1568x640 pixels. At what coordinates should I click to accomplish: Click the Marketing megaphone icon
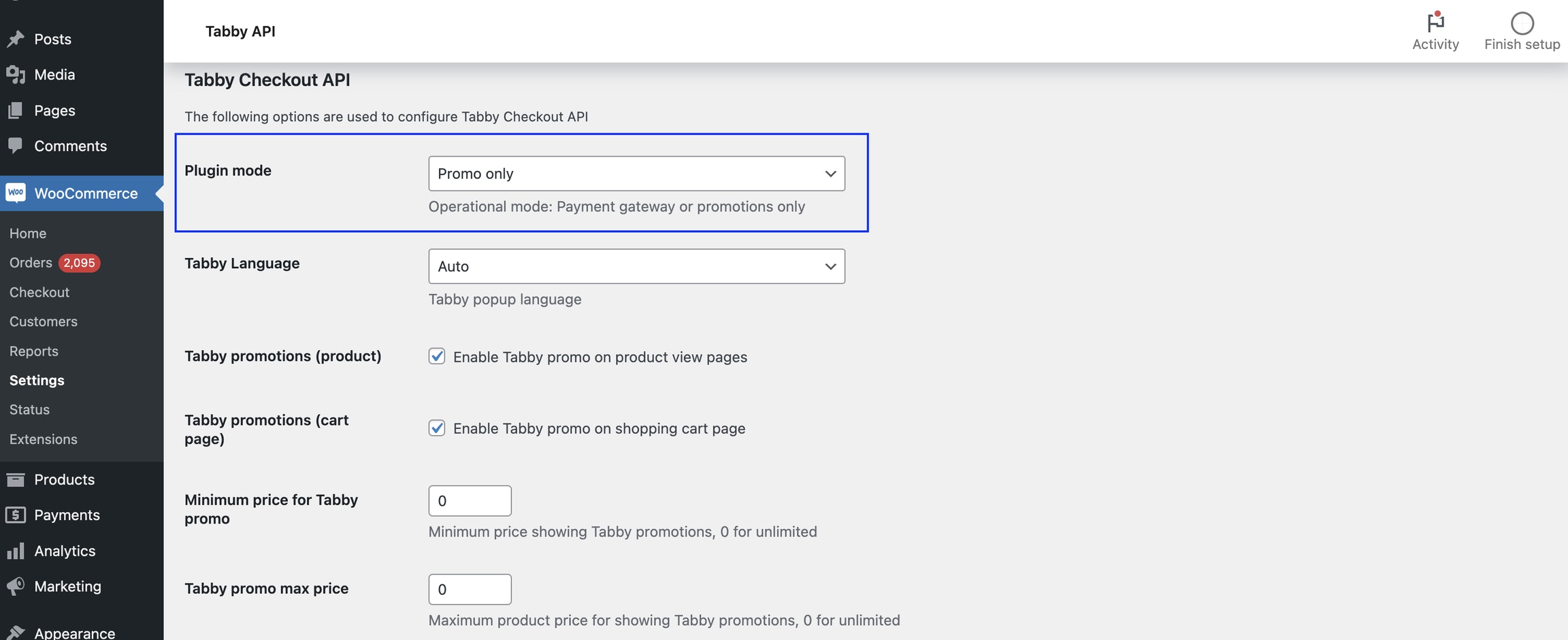pos(15,586)
